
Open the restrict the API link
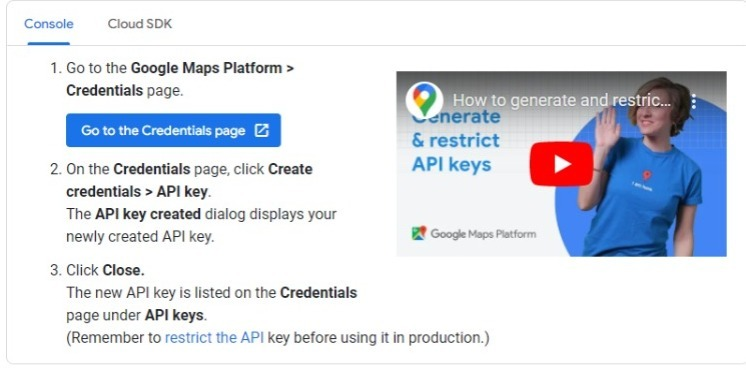pyautogui.click(x=214, y=338)
